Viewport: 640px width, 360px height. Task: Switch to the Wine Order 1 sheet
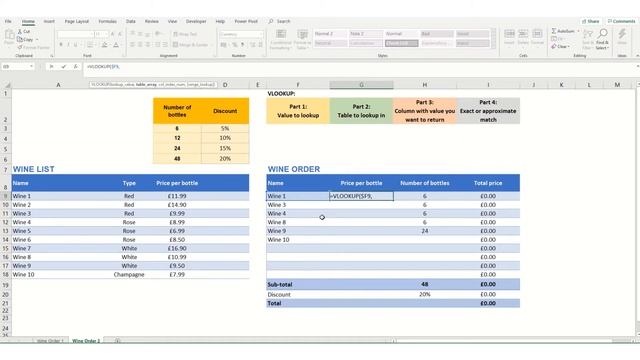click(x=50, y=340)
